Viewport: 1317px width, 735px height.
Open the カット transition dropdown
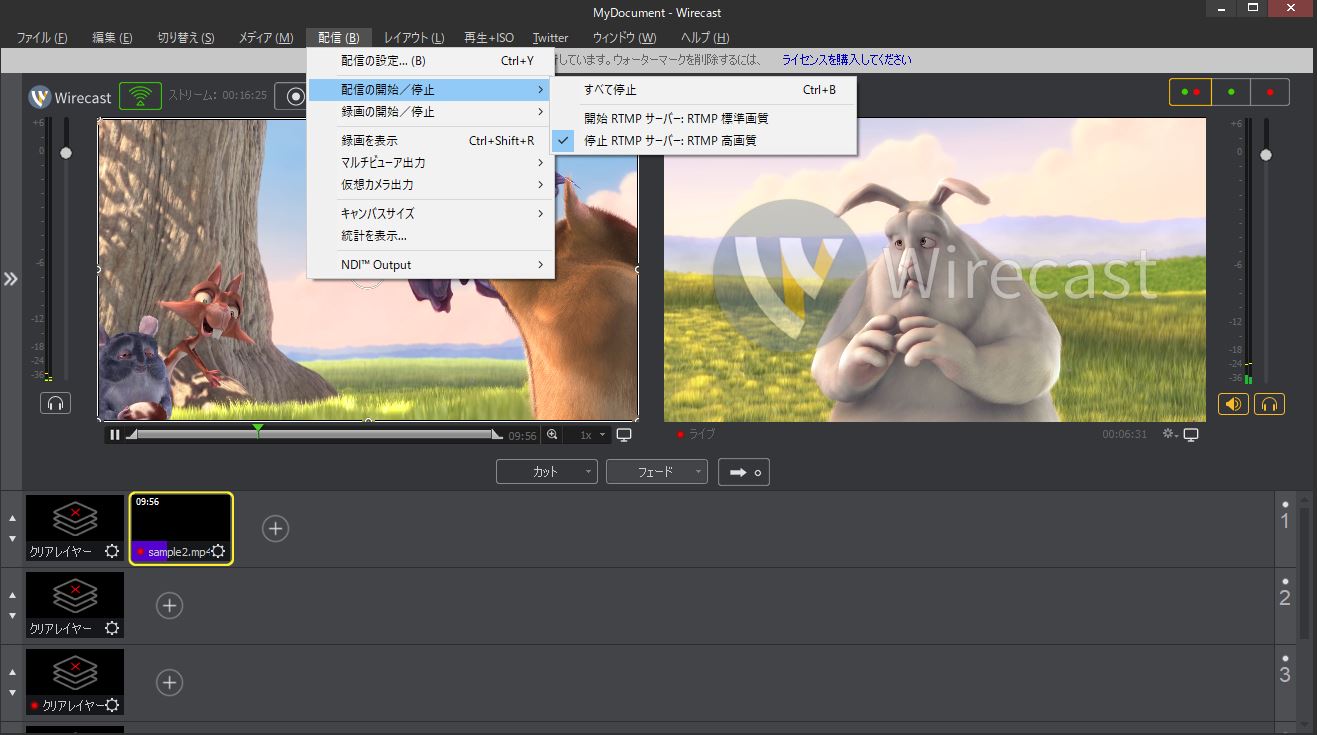pyautogui.click(x=547, y=472)
